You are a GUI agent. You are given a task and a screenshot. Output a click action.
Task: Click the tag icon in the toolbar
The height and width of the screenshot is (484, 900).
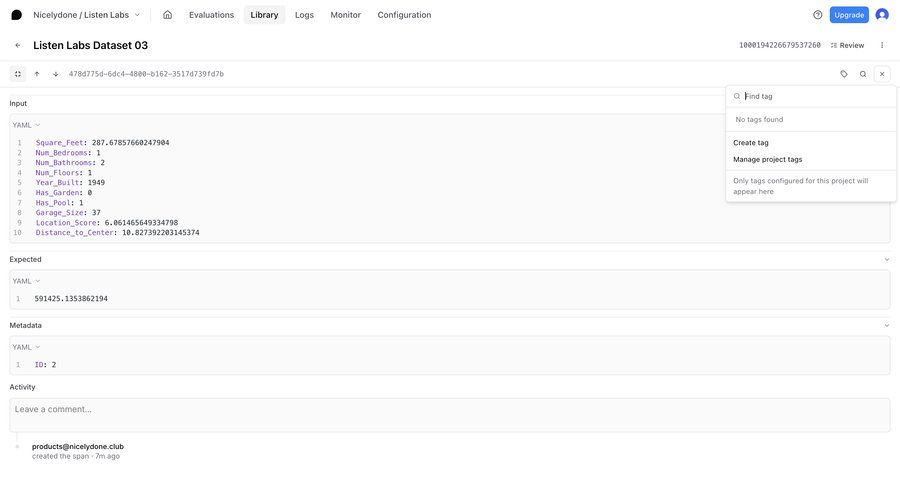[x=844, y=74]
